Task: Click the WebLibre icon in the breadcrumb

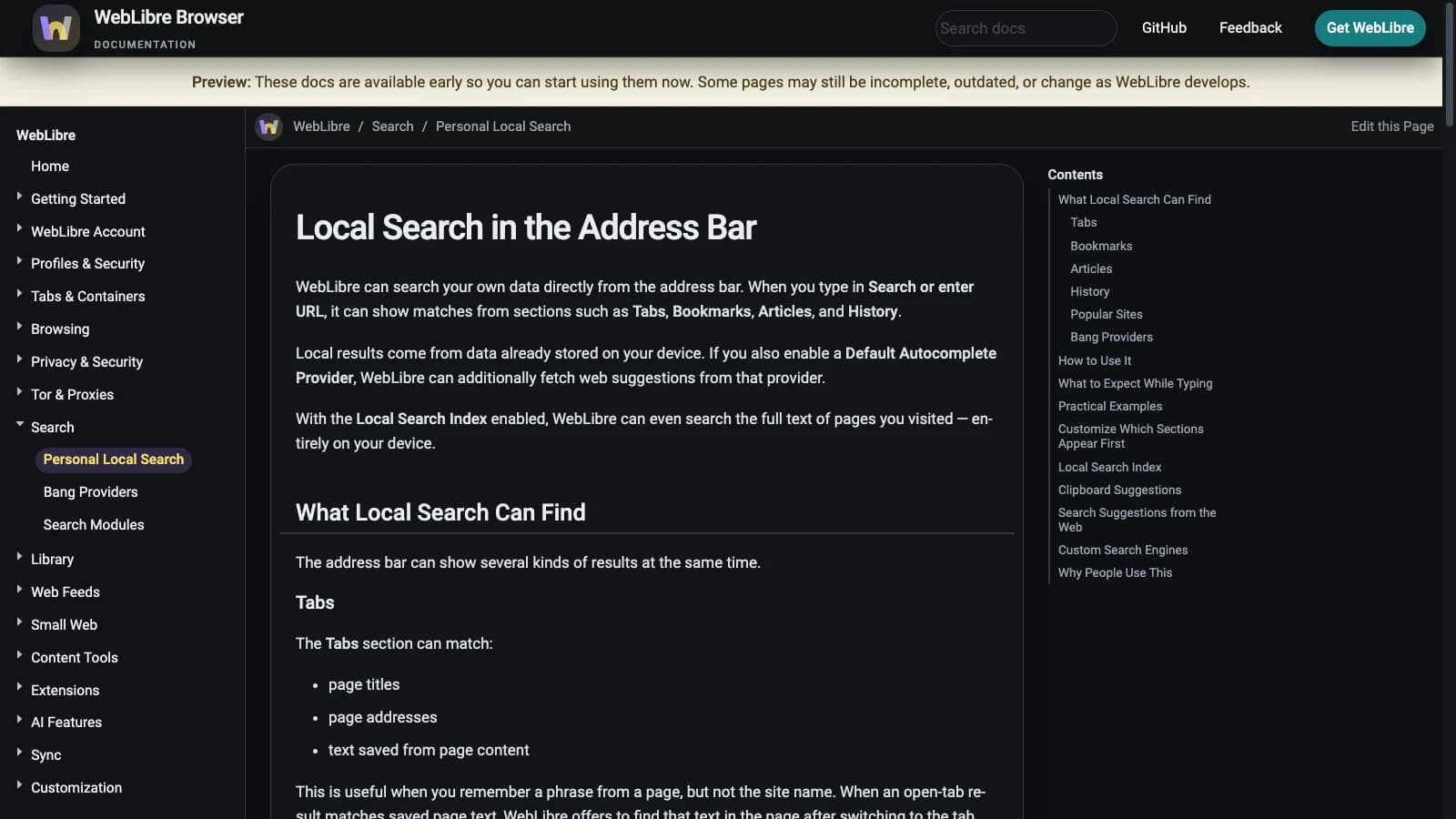Action: click(x=268, y=126)
